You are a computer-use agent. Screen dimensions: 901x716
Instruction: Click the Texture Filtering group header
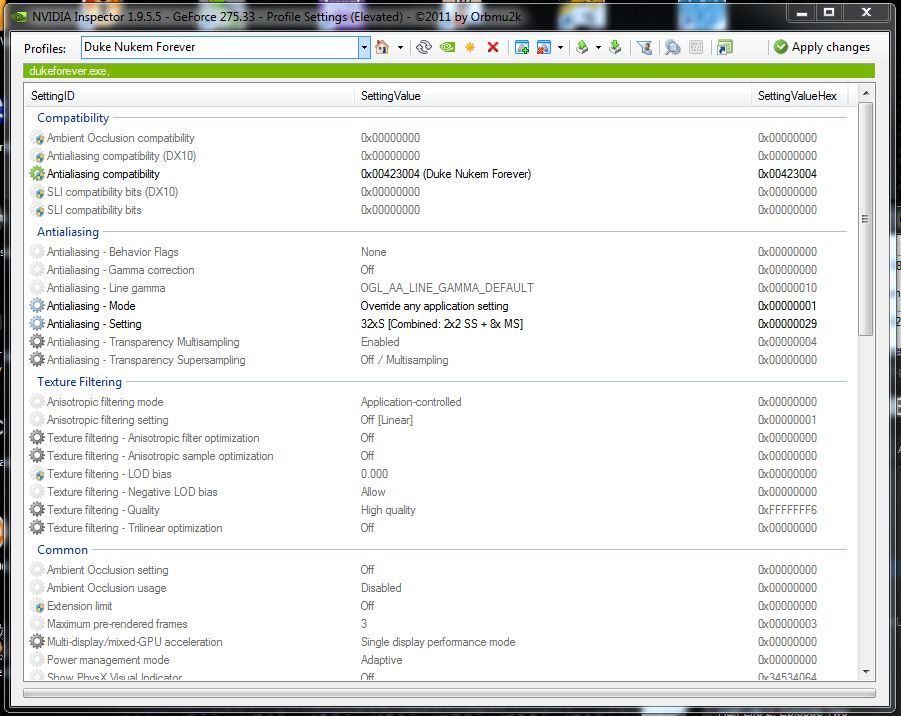click(79, 382)
